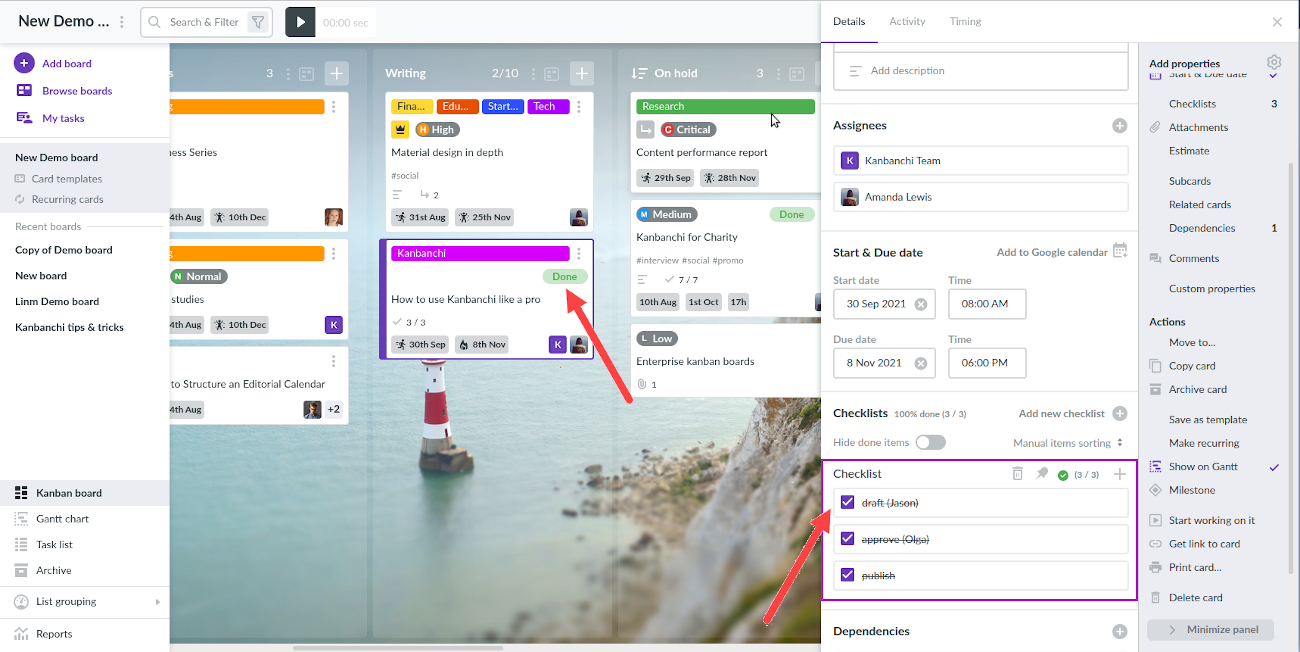This screenshot has height=652, width=1300.
Task: Click Start working on it
Action: pyautogui.click(x=1212, y=520)
